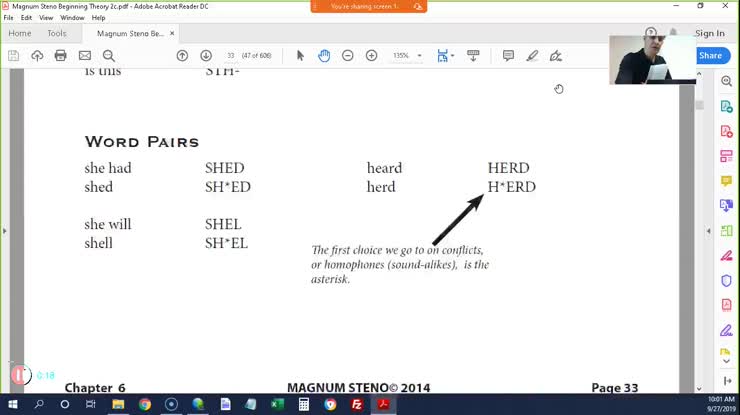Open the Edit menu

(26, 17)
